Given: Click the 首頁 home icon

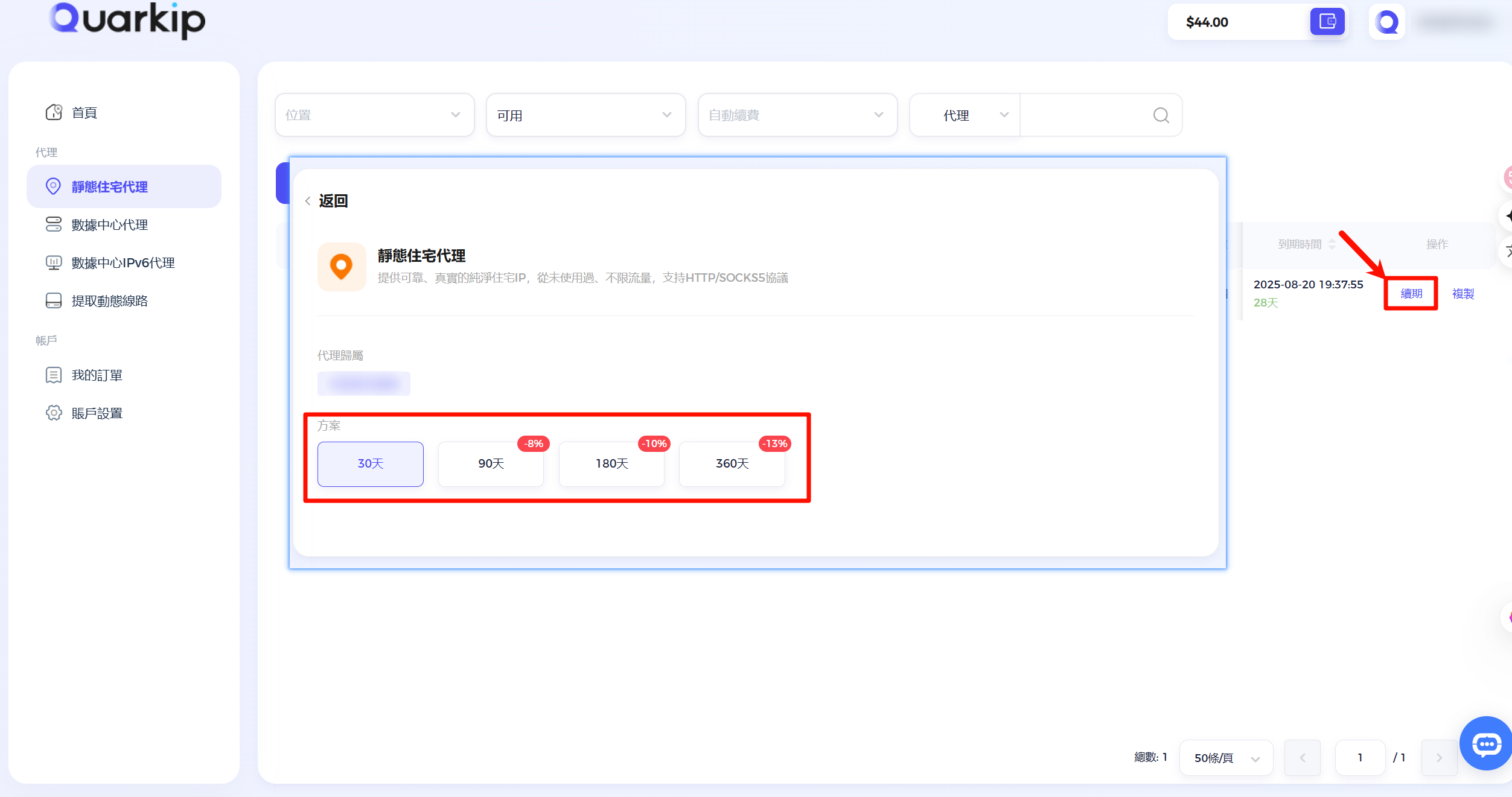Looking at the screenshot, I should 54,112.
